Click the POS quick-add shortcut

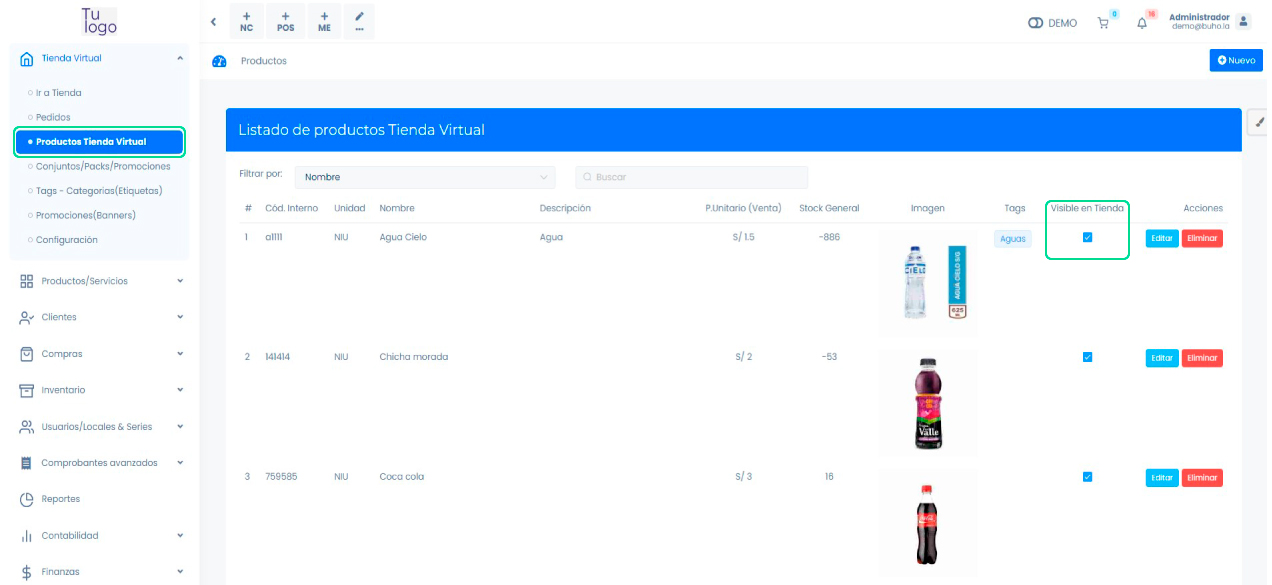tap(285, 22)
